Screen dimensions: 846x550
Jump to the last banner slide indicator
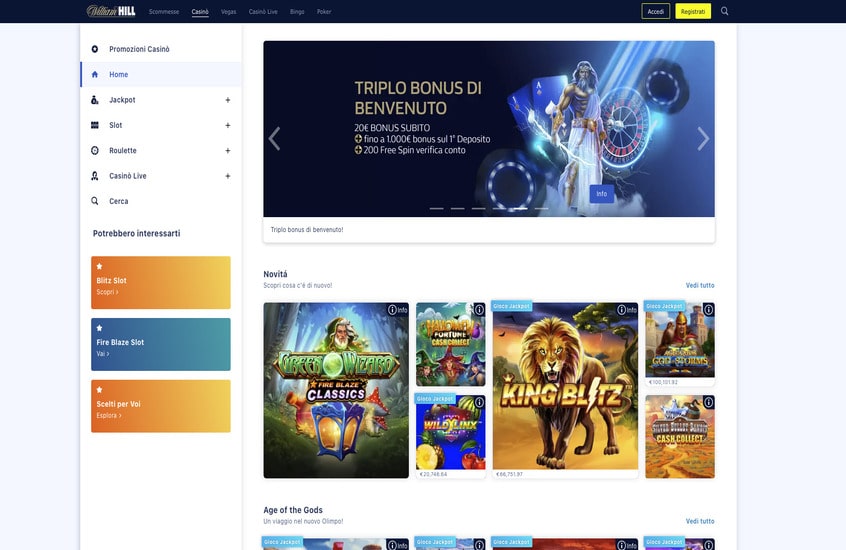click(x=541, y=208)
